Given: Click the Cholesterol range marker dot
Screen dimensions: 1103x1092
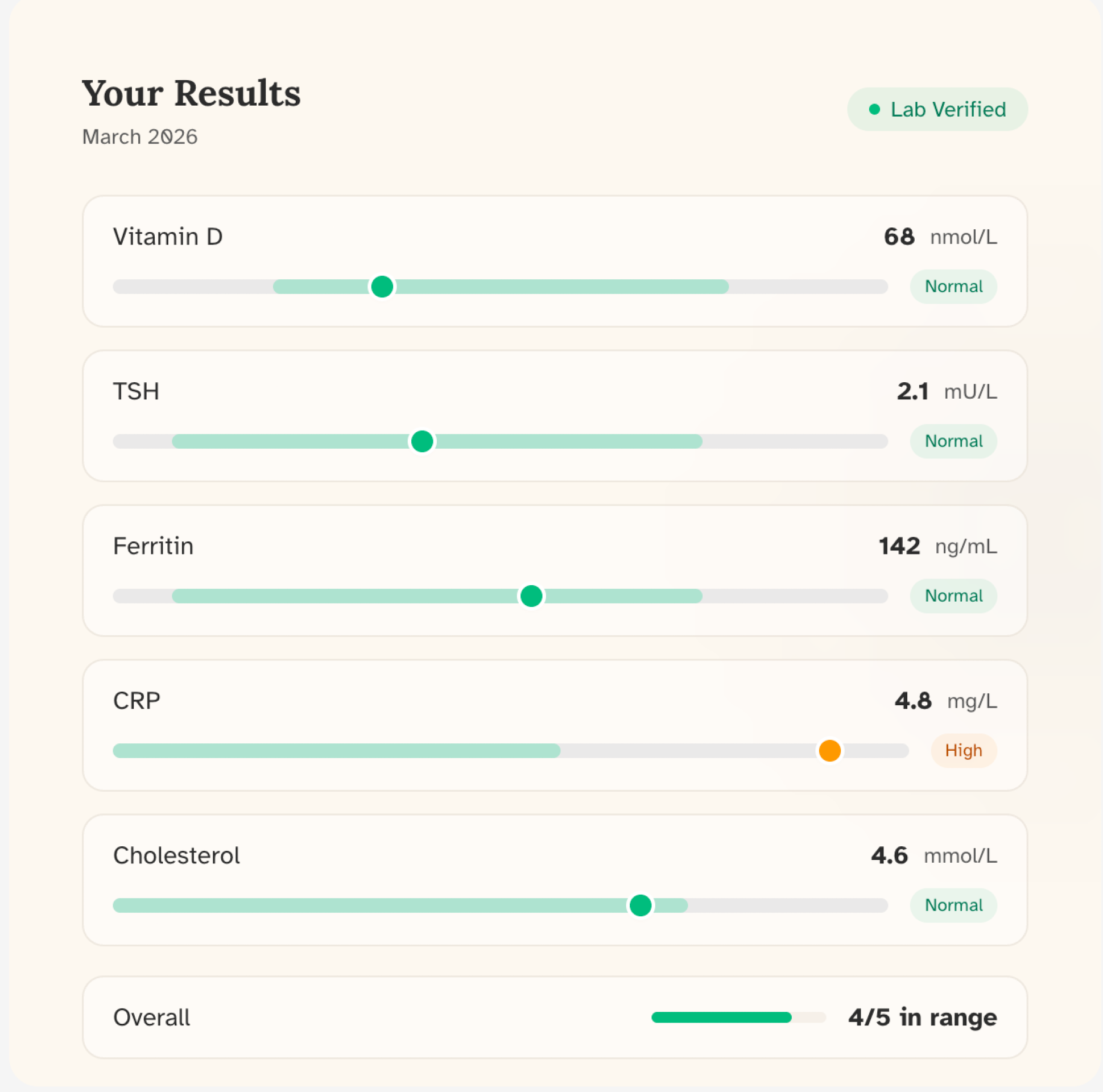Looking at the screenshot, I should click(x=640, y=905).
